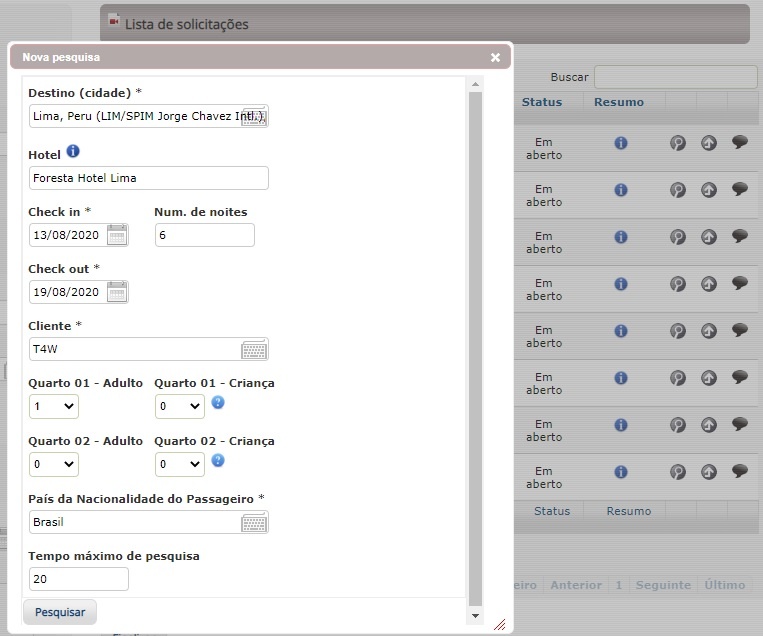
Task: Open the Check in calendar picker
Action: [117, 235]
